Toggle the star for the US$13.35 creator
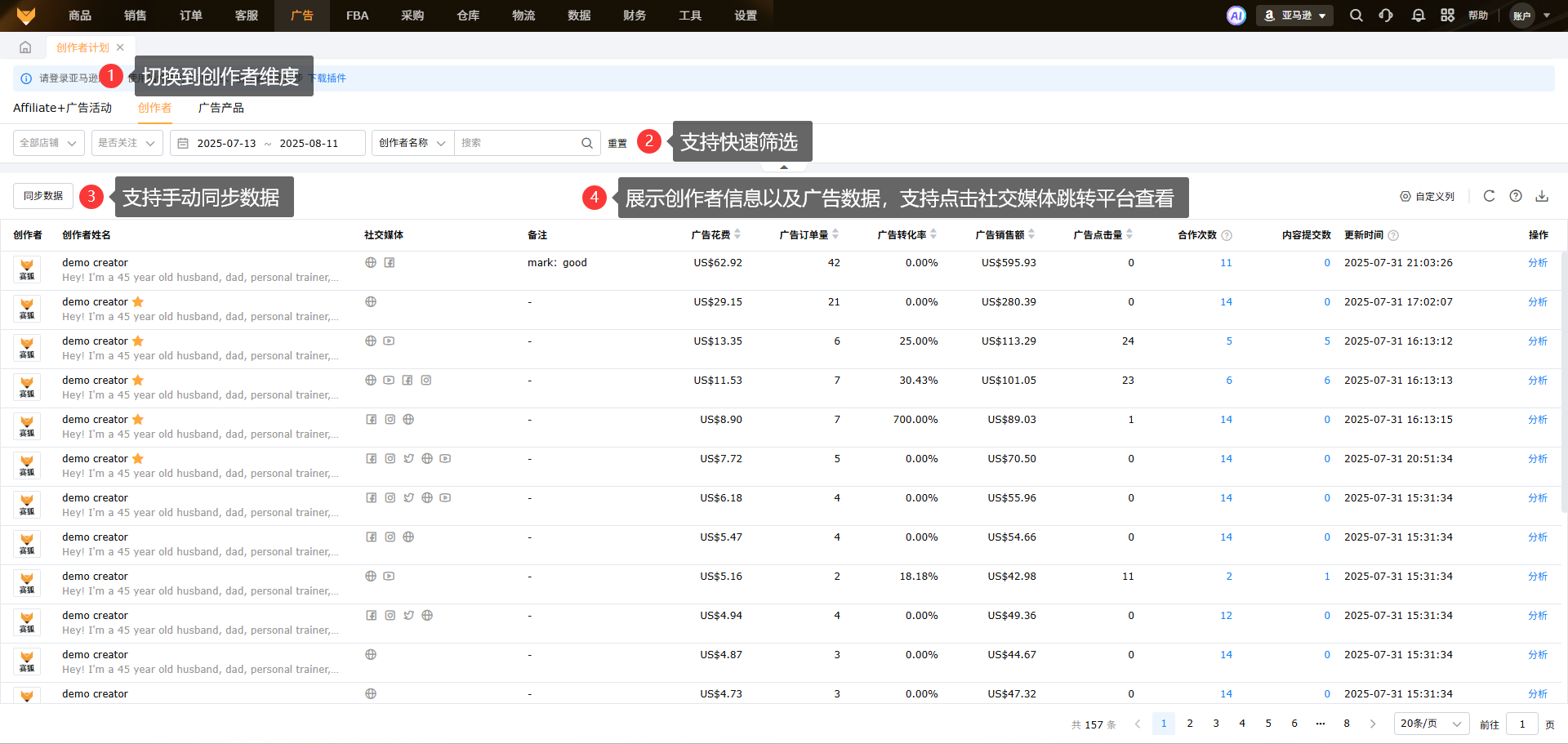Screen dimensions: 1568x744 tap(138, 341)
